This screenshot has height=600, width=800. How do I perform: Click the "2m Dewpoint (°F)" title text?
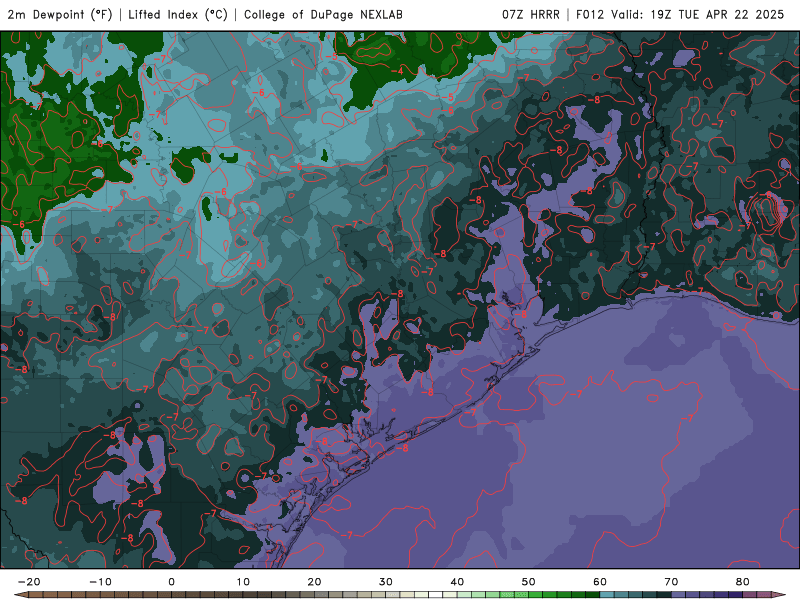point(60,15)
